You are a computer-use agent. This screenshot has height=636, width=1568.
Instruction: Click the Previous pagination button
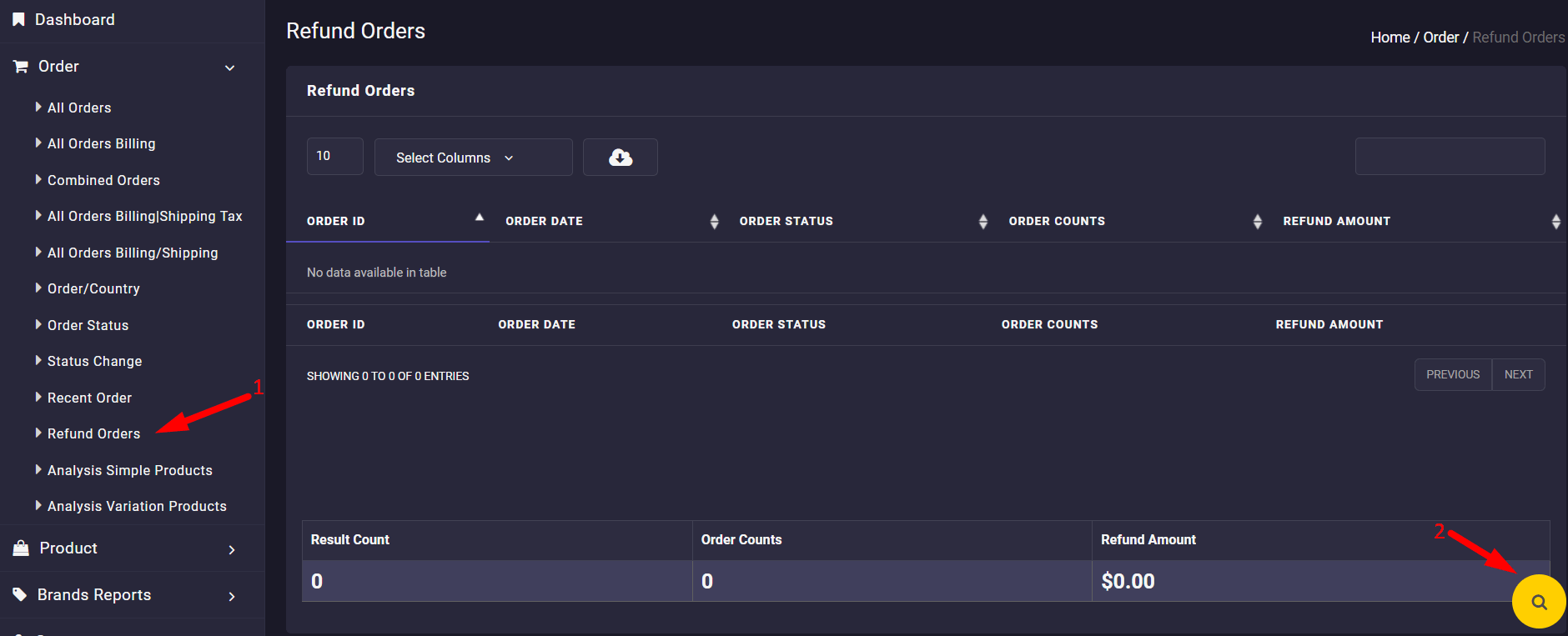coord(1452,374)
